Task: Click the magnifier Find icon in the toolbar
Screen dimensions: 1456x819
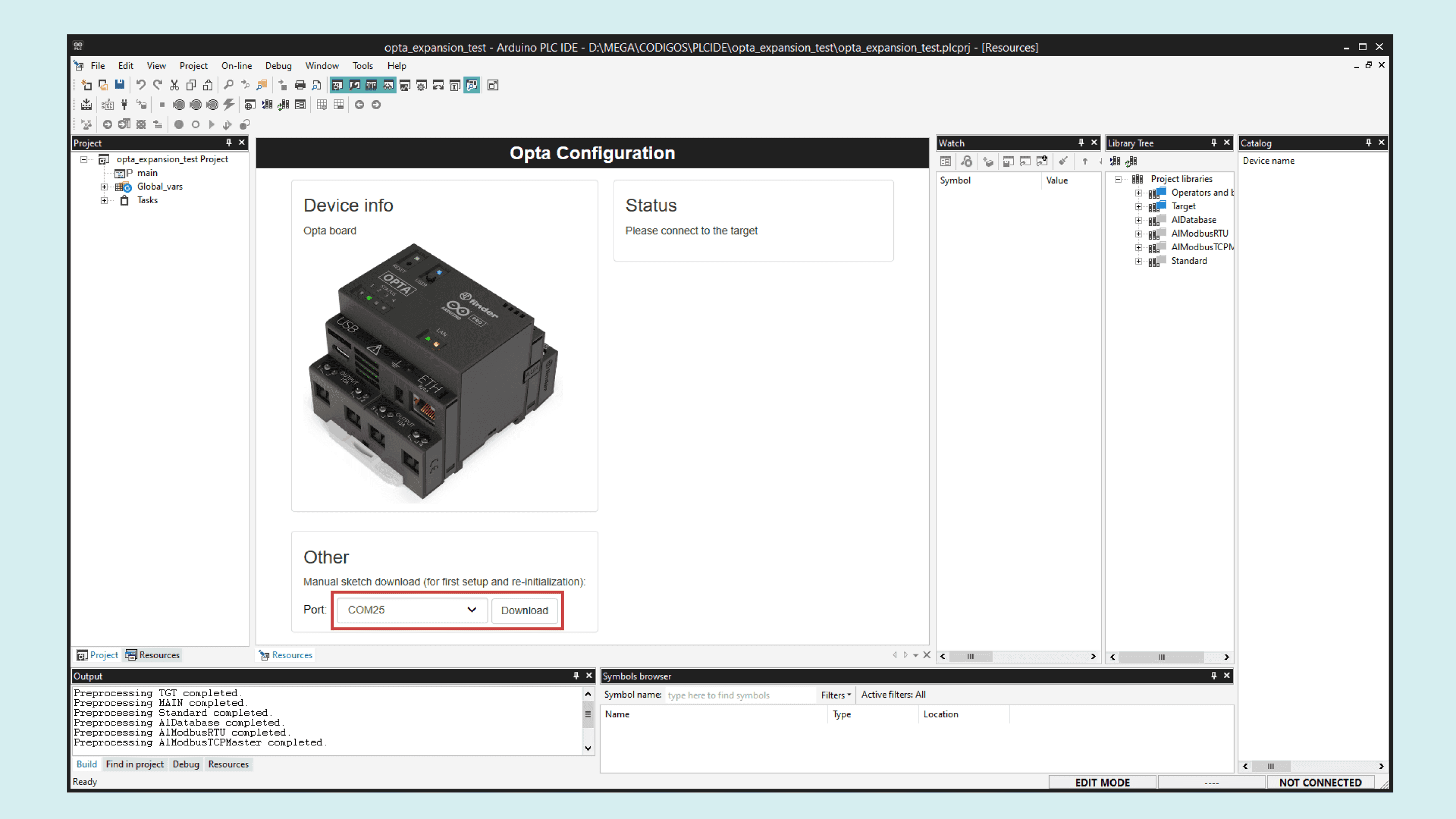Action: (x=229, y=85)
